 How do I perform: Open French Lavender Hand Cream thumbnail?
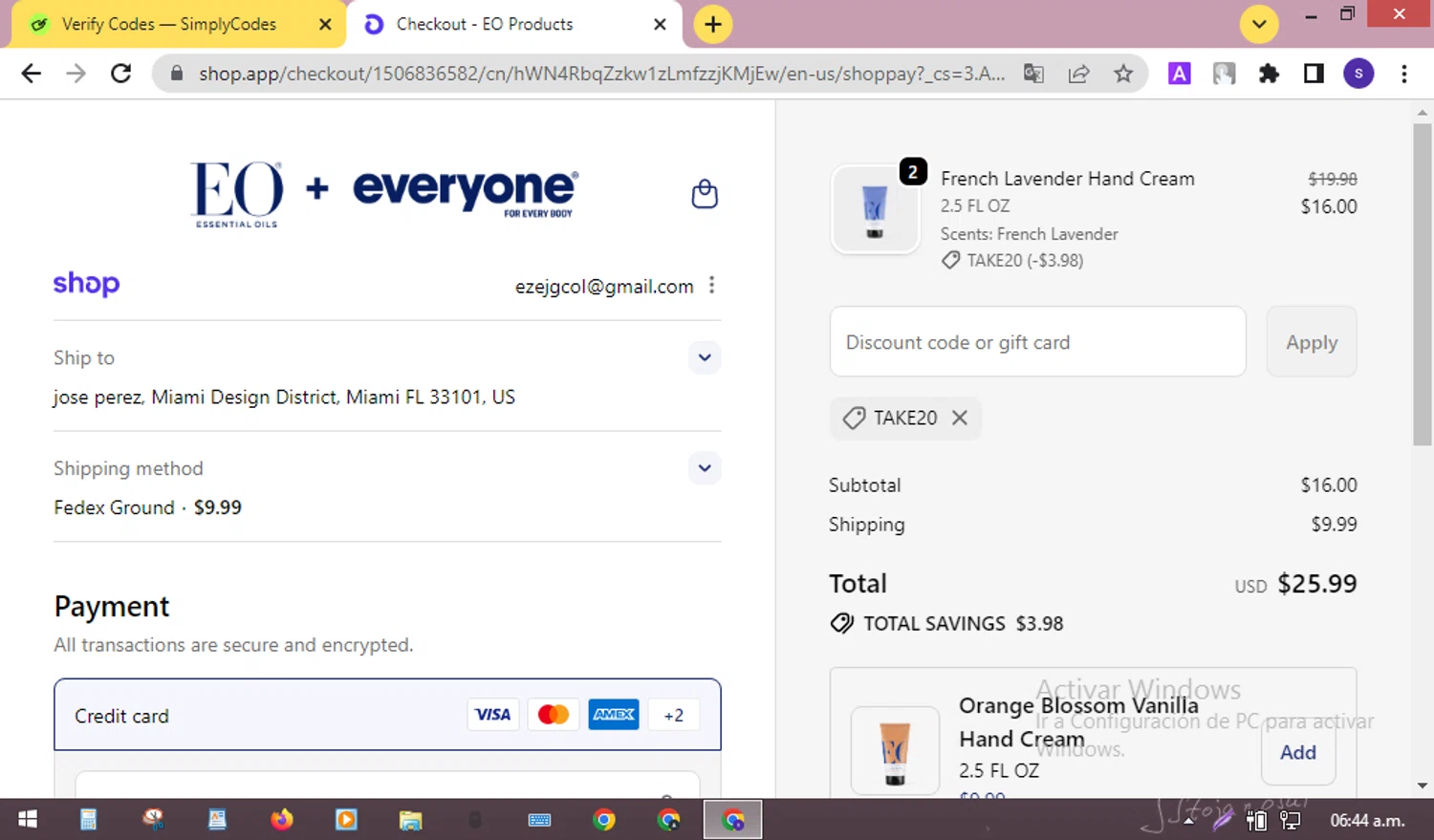(875, 209)
